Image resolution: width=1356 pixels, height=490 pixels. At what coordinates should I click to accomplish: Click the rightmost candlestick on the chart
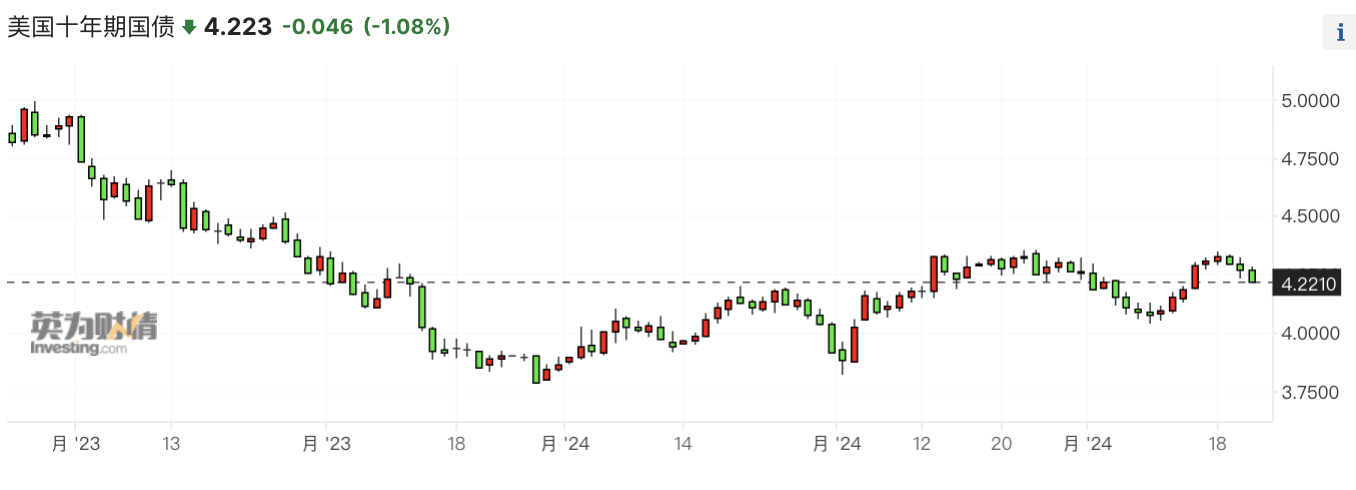1252,275
